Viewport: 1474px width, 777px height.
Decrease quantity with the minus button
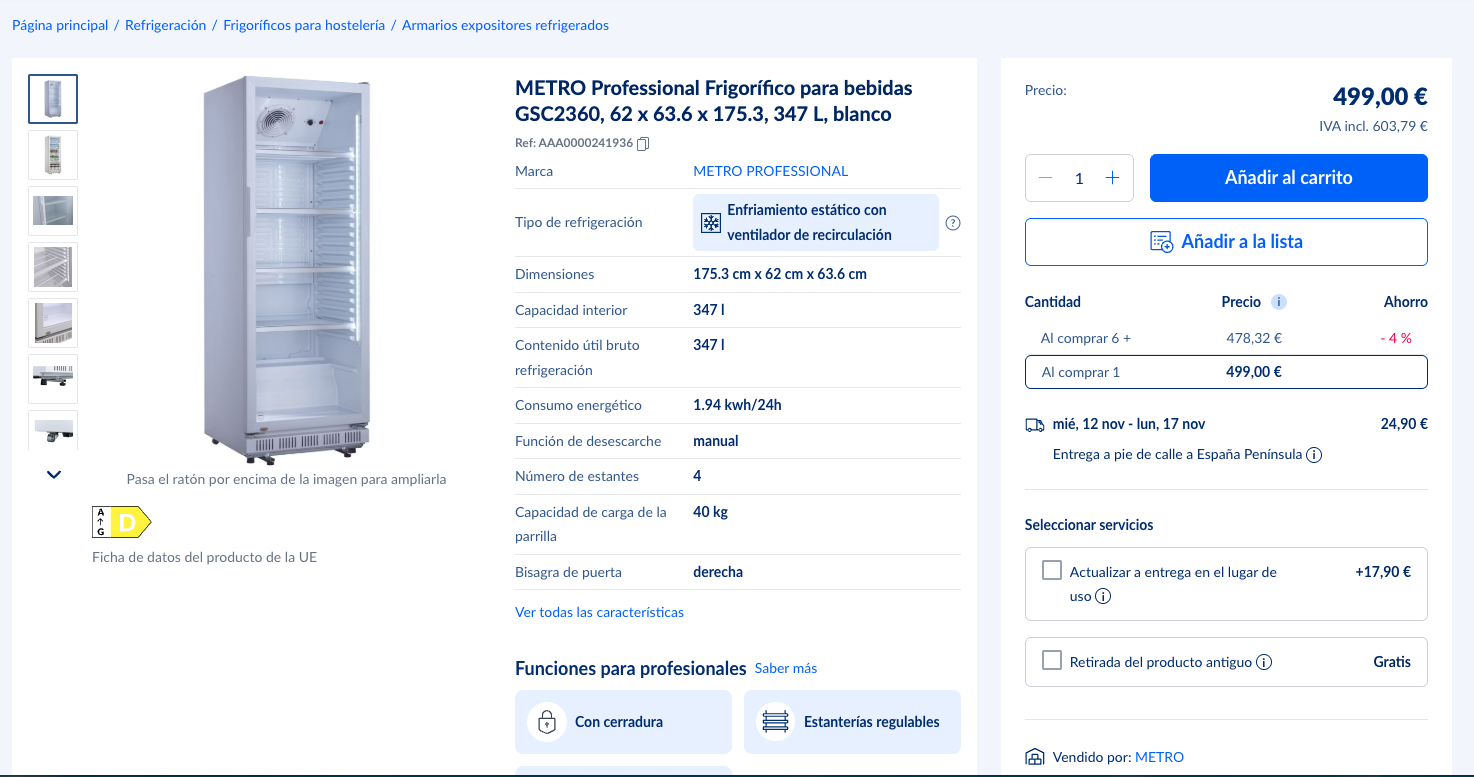(1046, 178)
